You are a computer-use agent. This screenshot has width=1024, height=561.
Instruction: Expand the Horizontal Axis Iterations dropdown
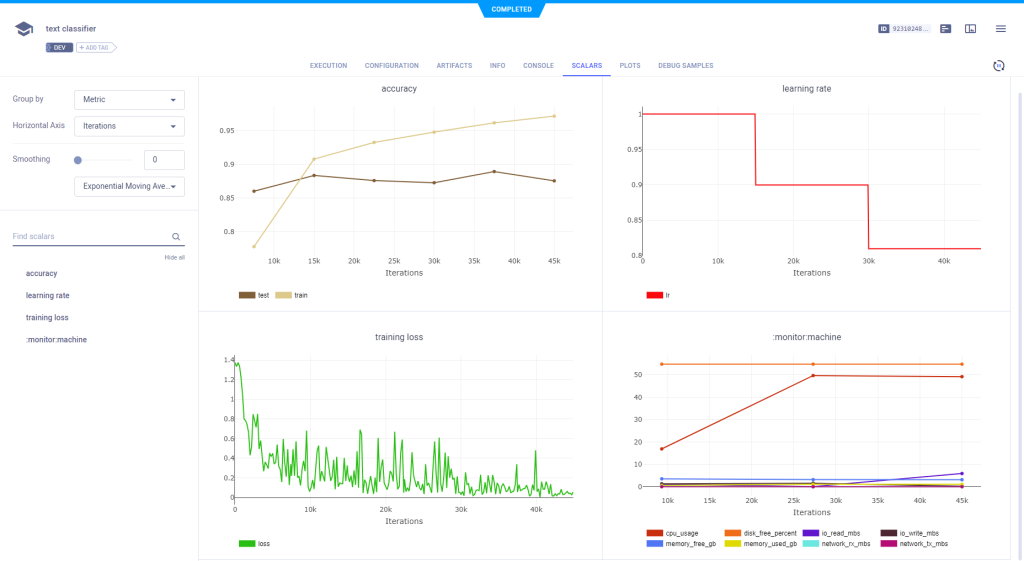coord(129,126)
